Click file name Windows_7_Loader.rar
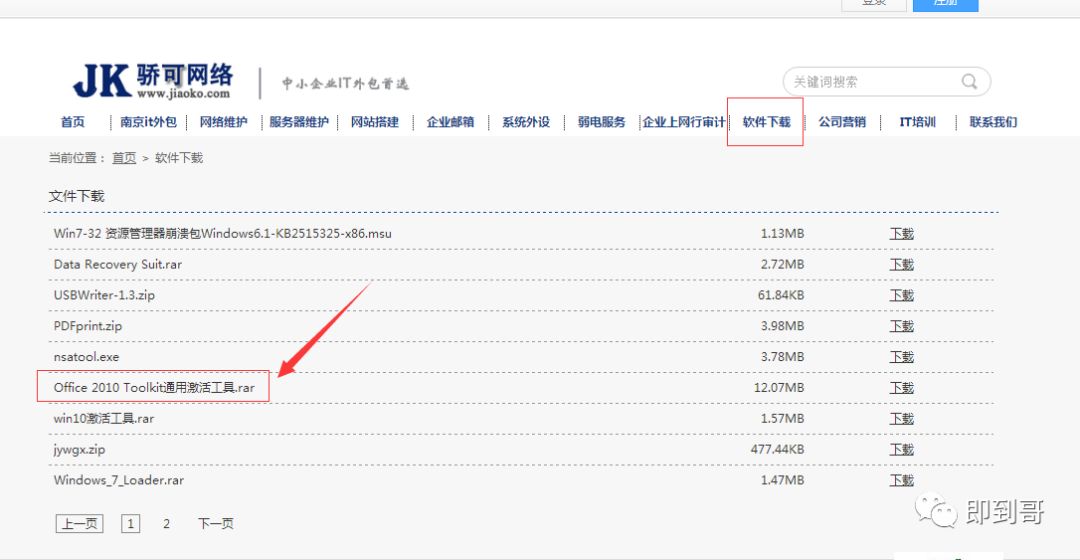 pos(118,480)
